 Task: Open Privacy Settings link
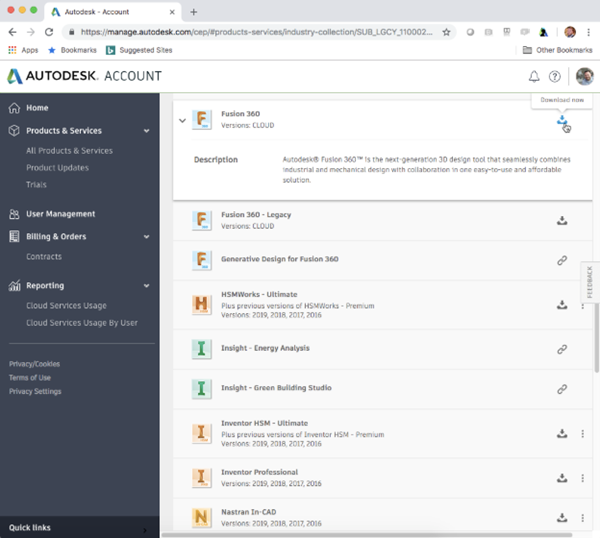(35, 391)
